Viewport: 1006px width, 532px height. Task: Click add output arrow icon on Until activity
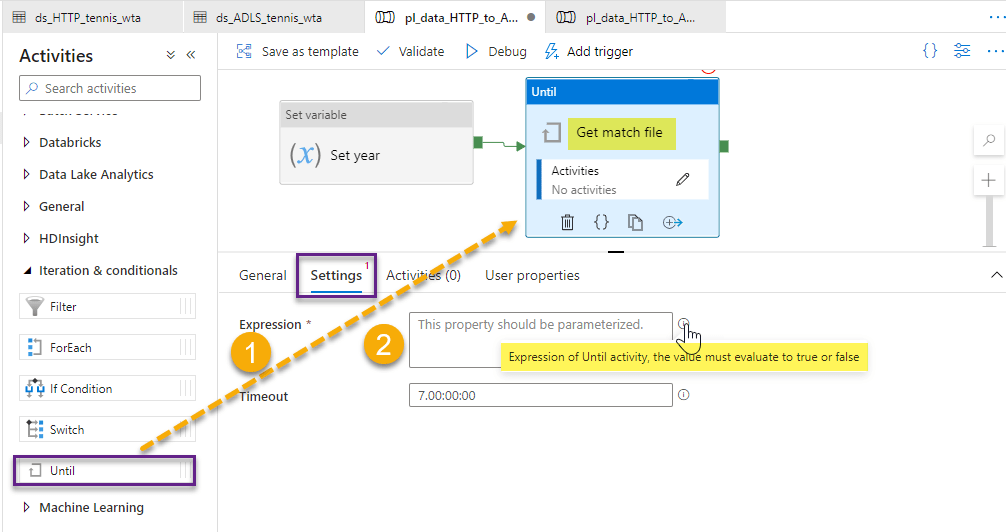pyautogui.click(x=672, y=222)
